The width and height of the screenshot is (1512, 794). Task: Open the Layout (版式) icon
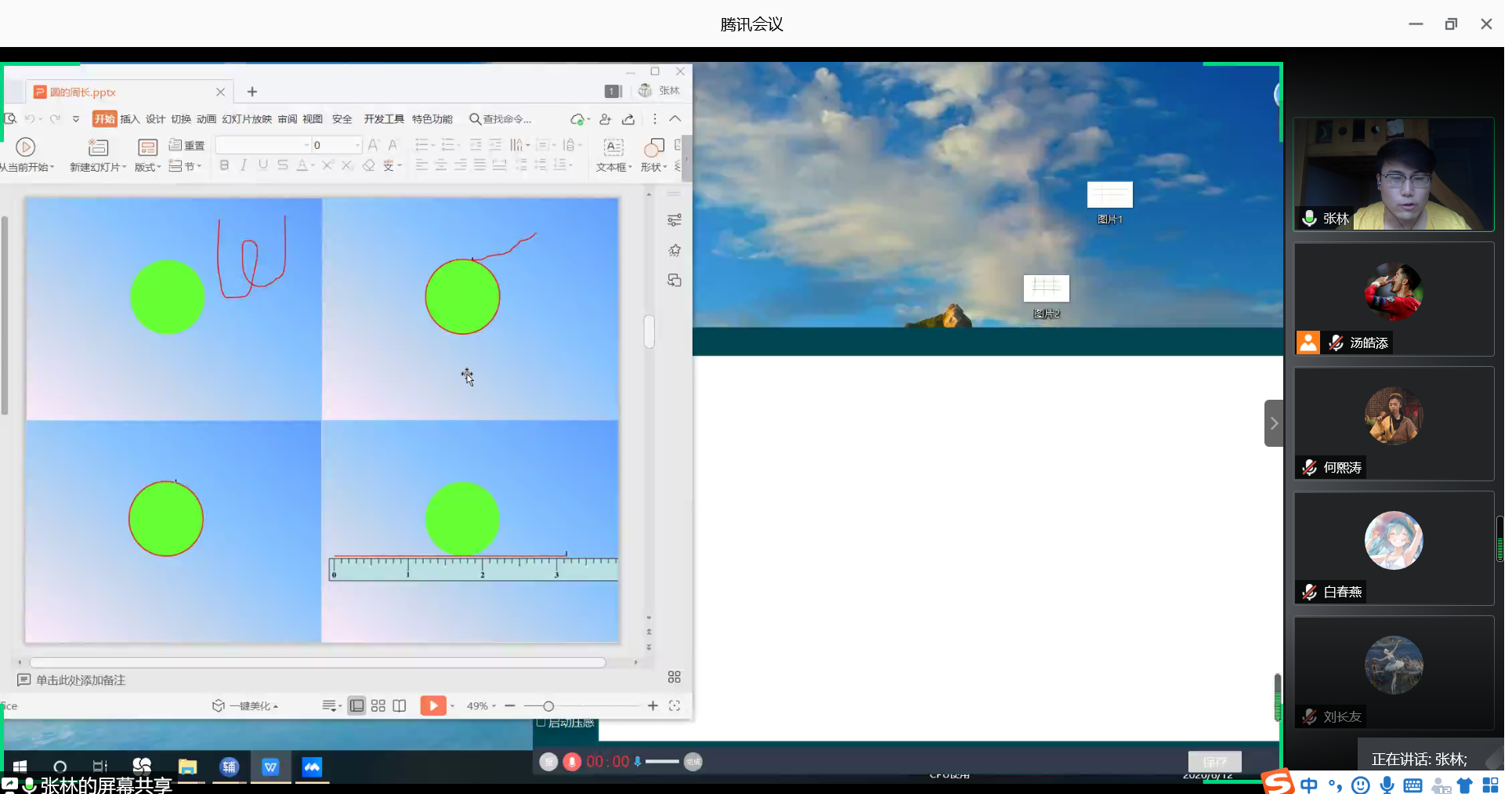tap(147, 147)
